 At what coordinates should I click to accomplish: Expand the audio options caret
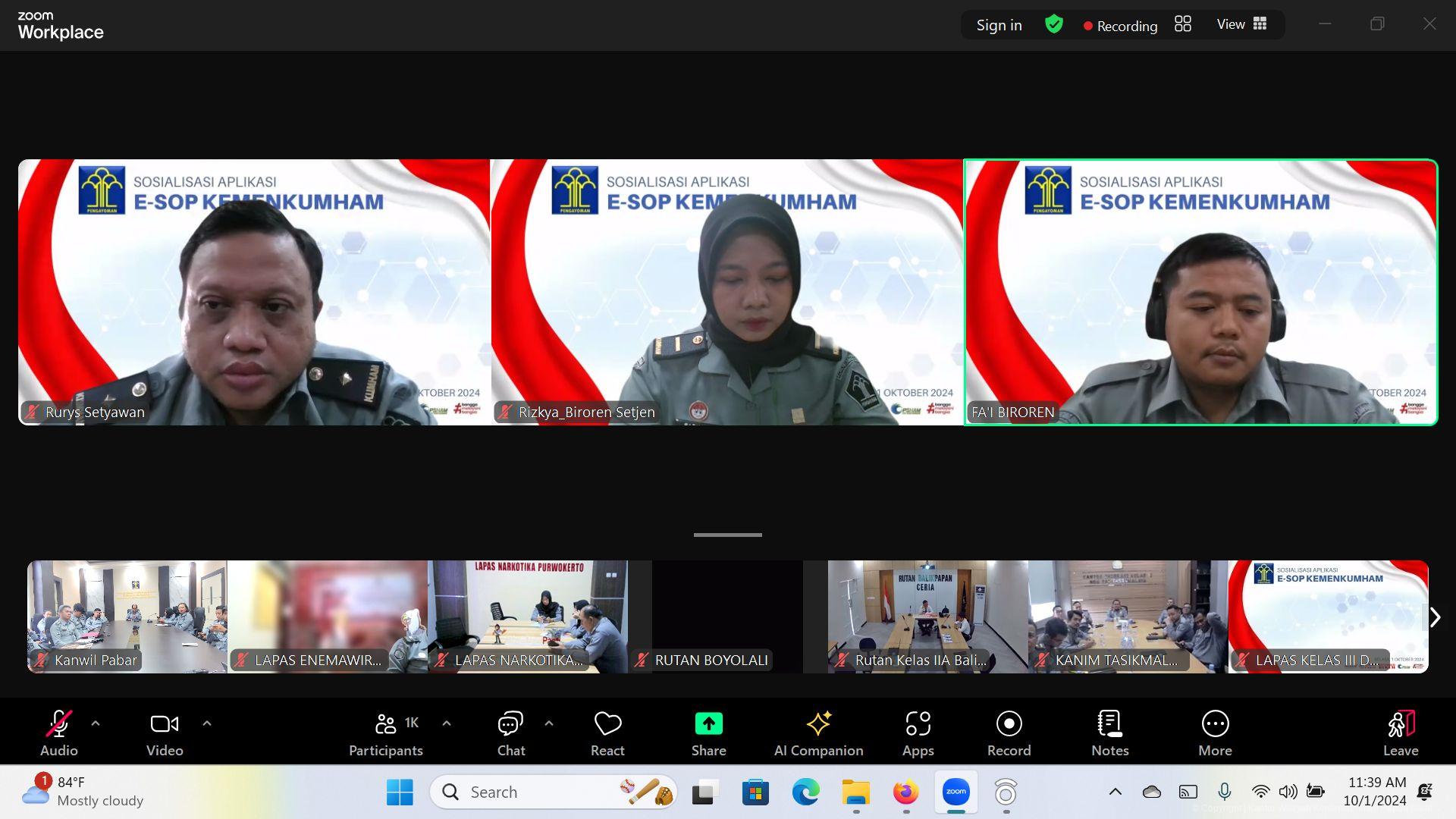click(96, 723)
